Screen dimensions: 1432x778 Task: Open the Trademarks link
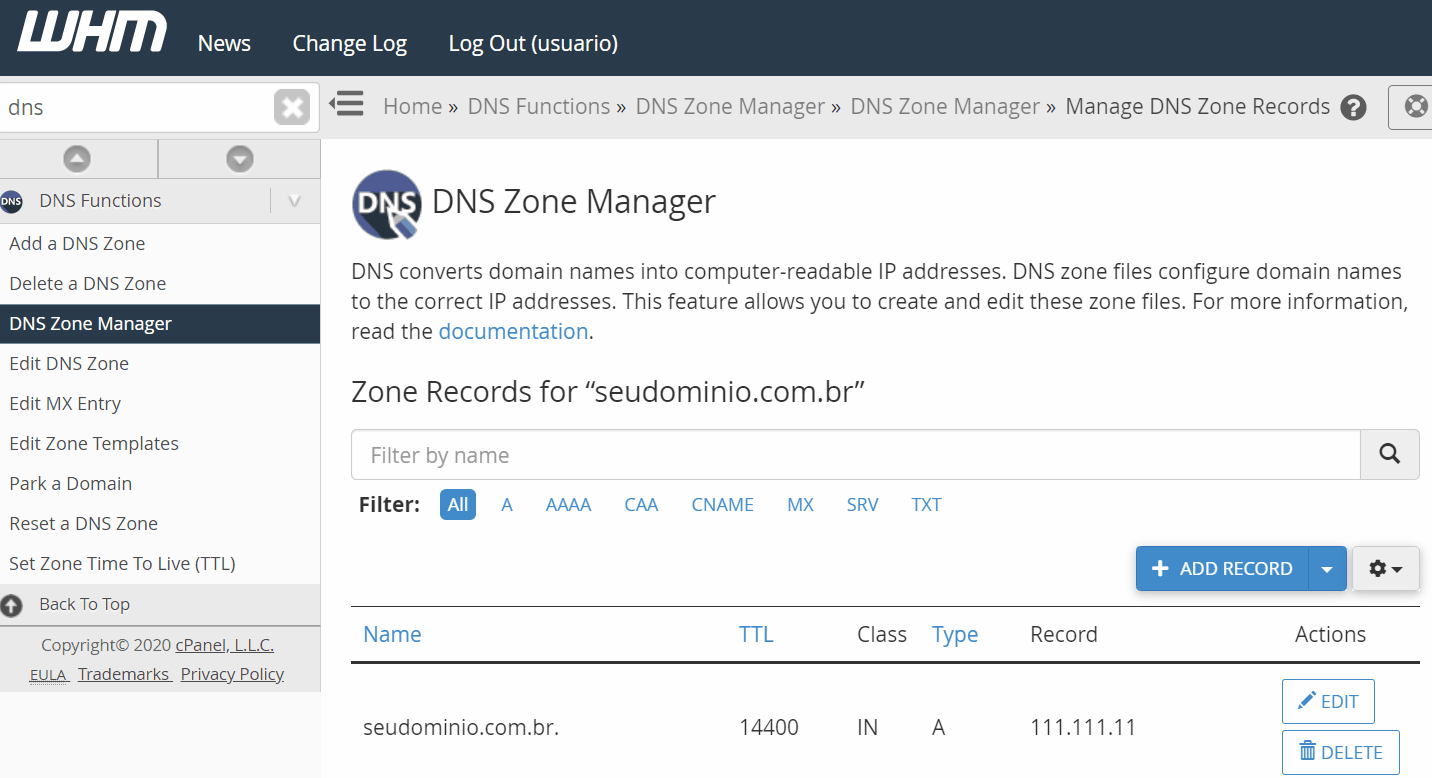123,675
